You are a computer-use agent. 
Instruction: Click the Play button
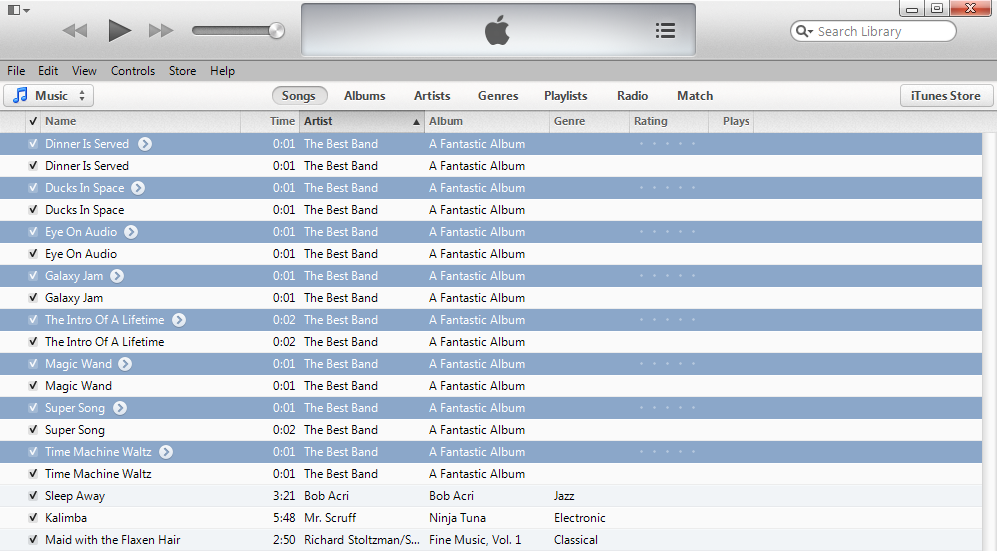point(119,31)
